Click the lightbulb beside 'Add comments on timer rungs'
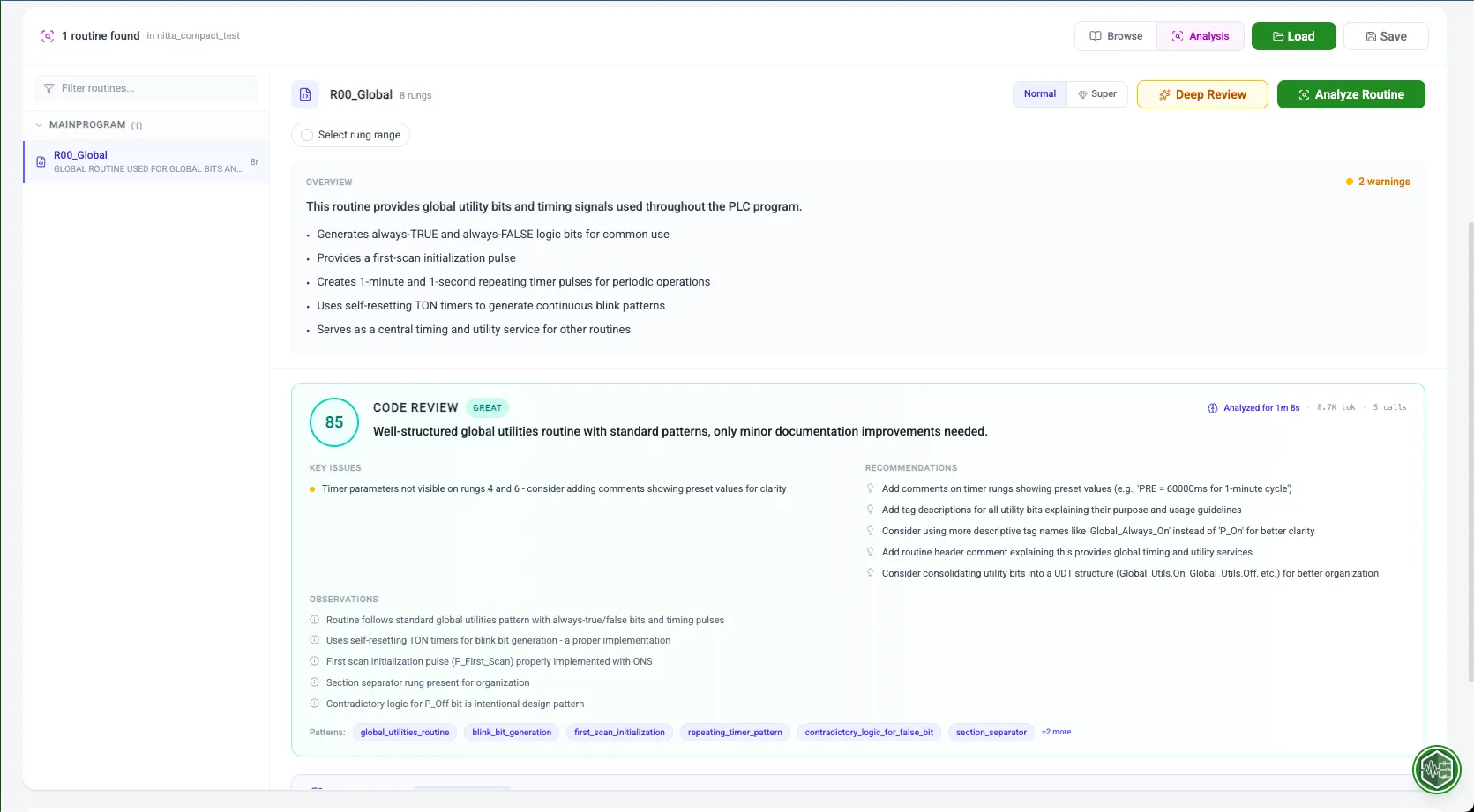The height and width of the screenshot is (812, 1474). (x=870, y=488)
